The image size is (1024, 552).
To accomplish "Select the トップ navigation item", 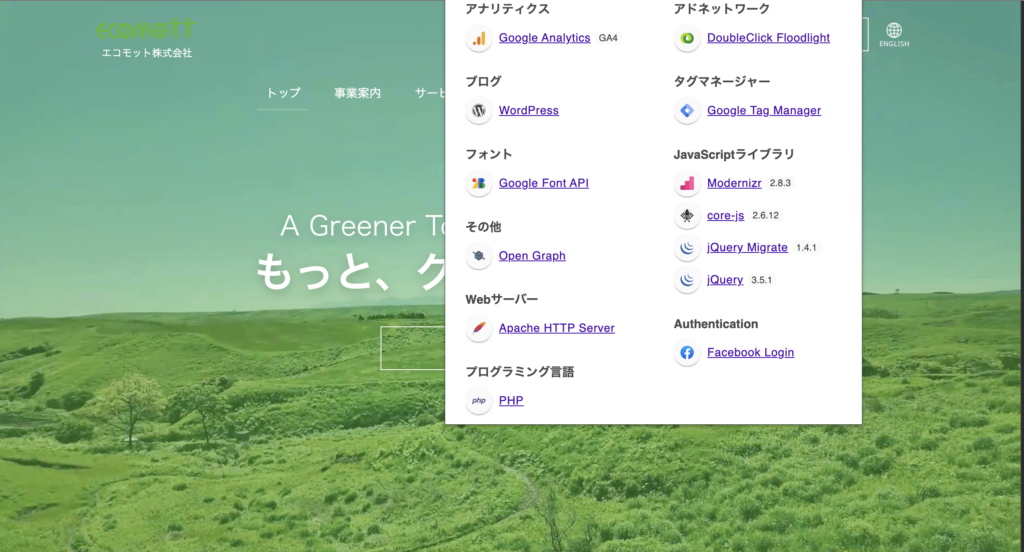I will 283,93.
